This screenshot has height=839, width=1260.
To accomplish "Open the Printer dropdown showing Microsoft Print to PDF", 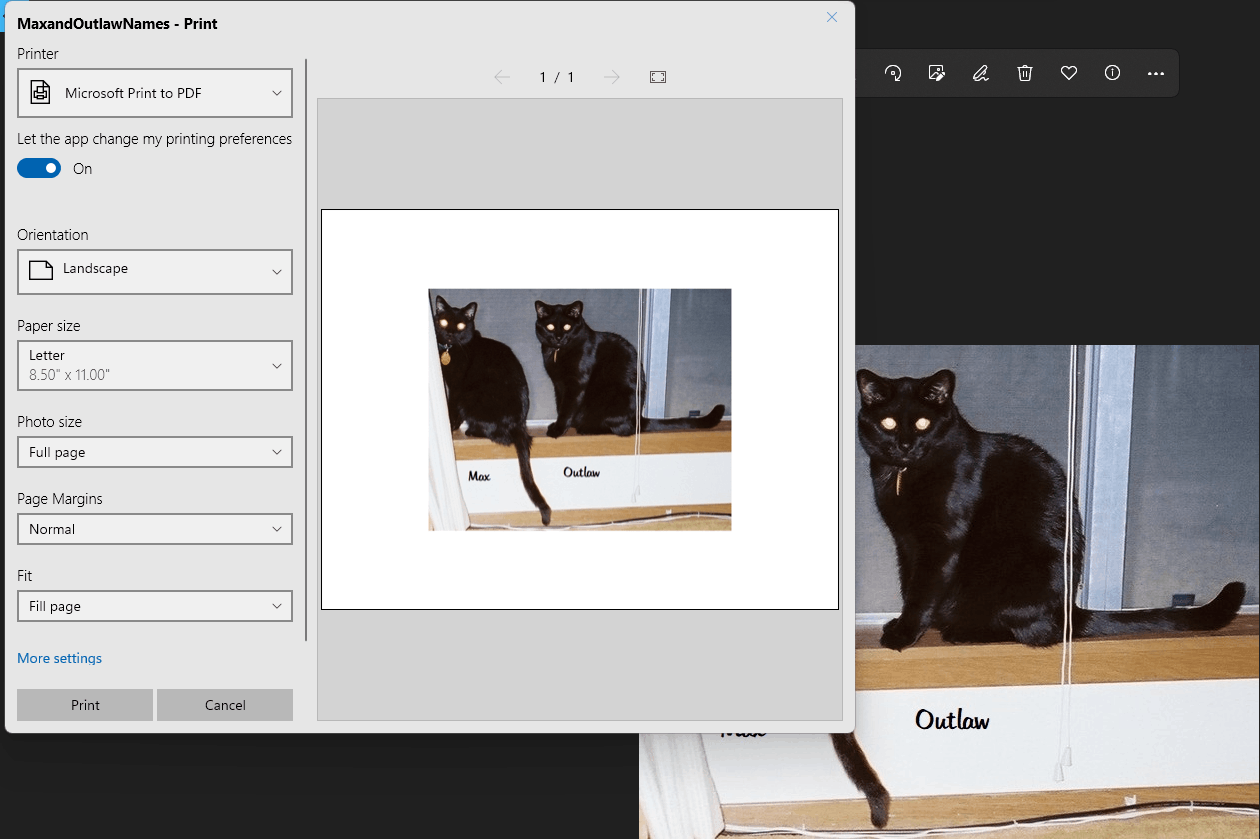I will pos(155,93).
